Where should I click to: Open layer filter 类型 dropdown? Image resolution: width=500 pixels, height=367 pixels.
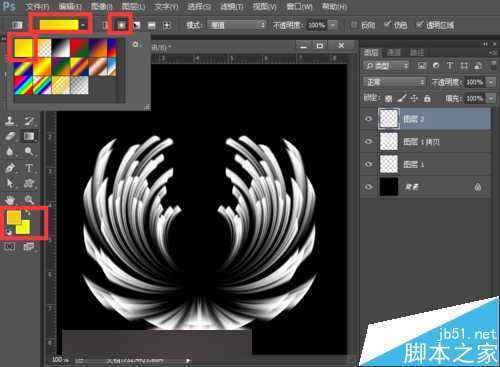[x=387, y=66]
